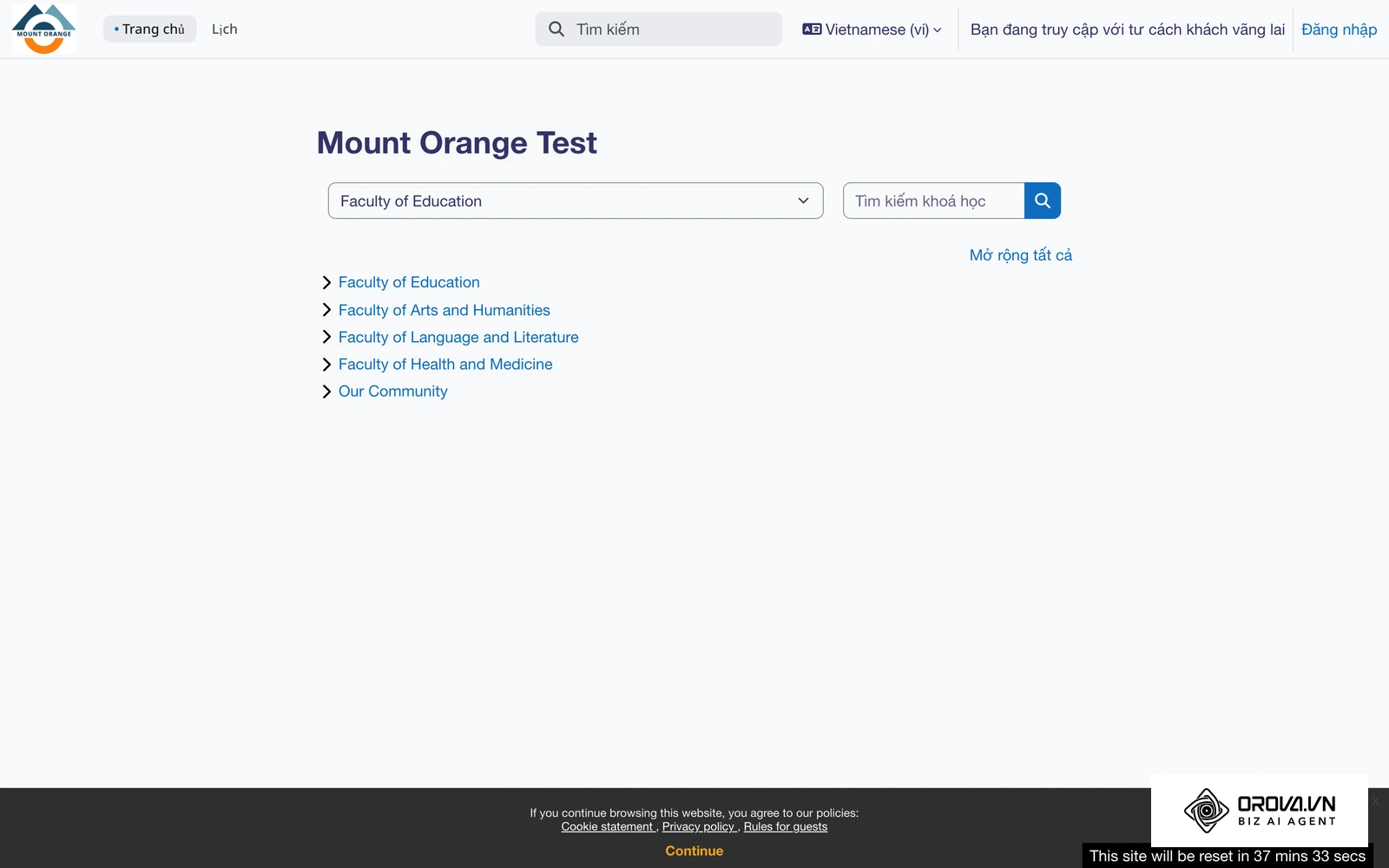
Task: Open Faculty of Health and Medicine link
Action: (x=445, y=365)
